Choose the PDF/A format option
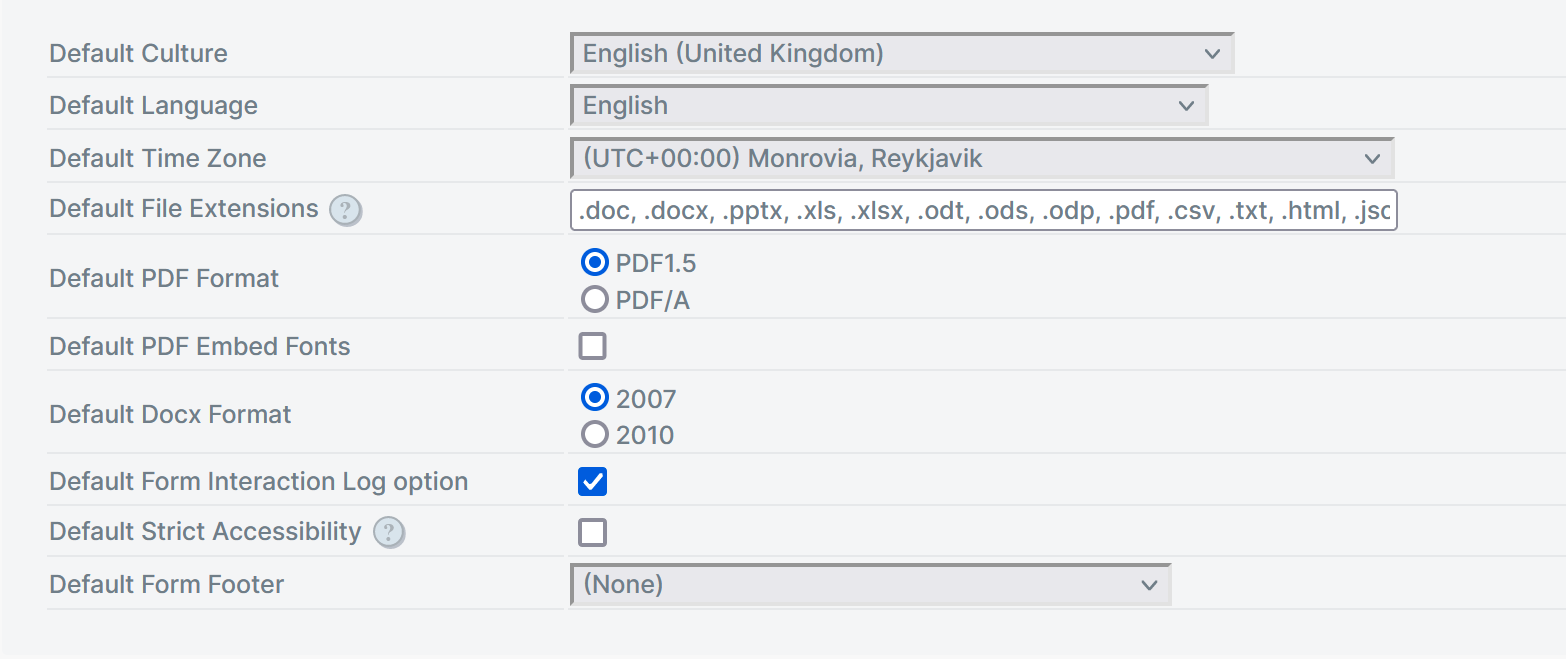The image size is (1566, 659). (x=595, y=299)
